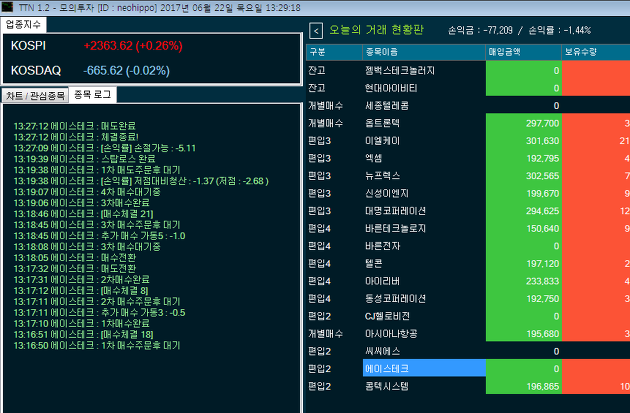Click log line 13:18:46 [매수체결 21]
Image resolution: width=630 pixels, height=413 pixels.
(x=84, y=214)
